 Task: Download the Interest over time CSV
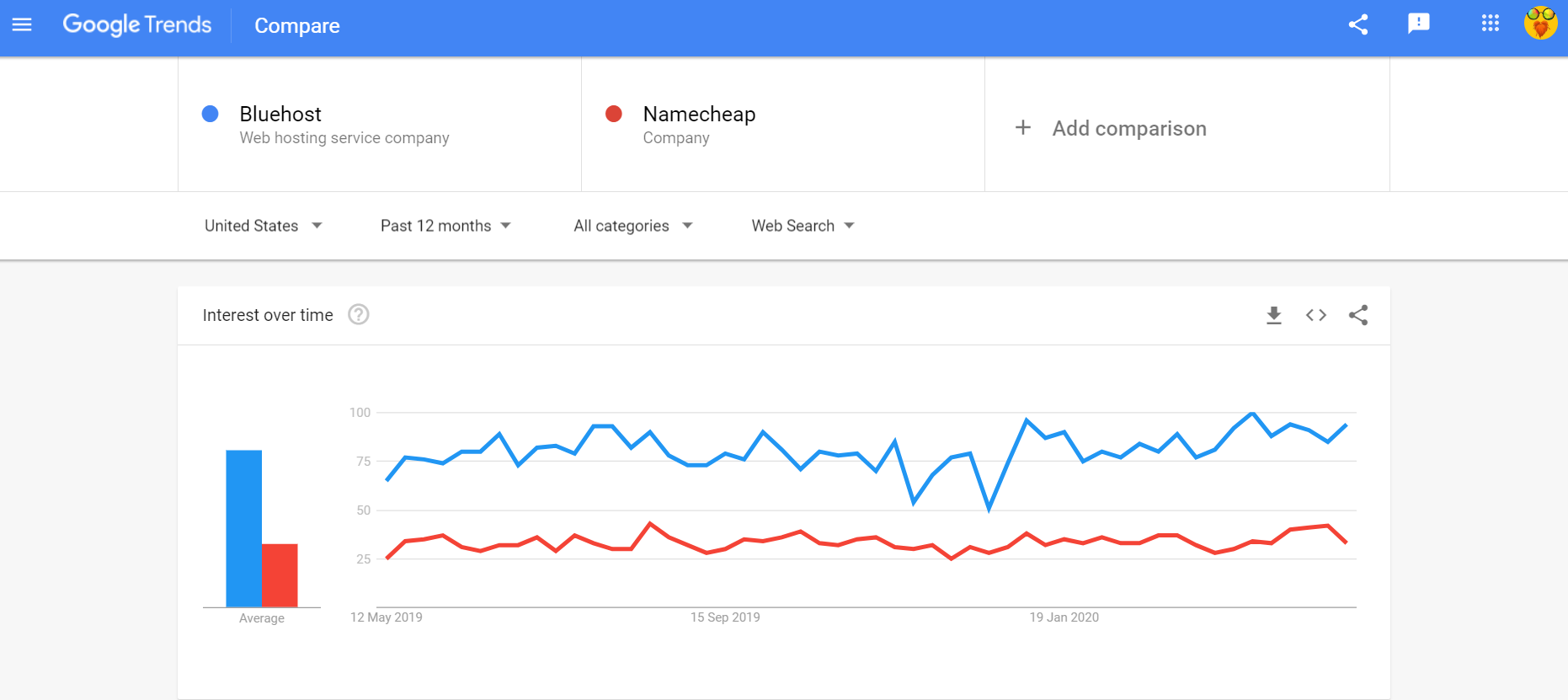click(1273, 315)
